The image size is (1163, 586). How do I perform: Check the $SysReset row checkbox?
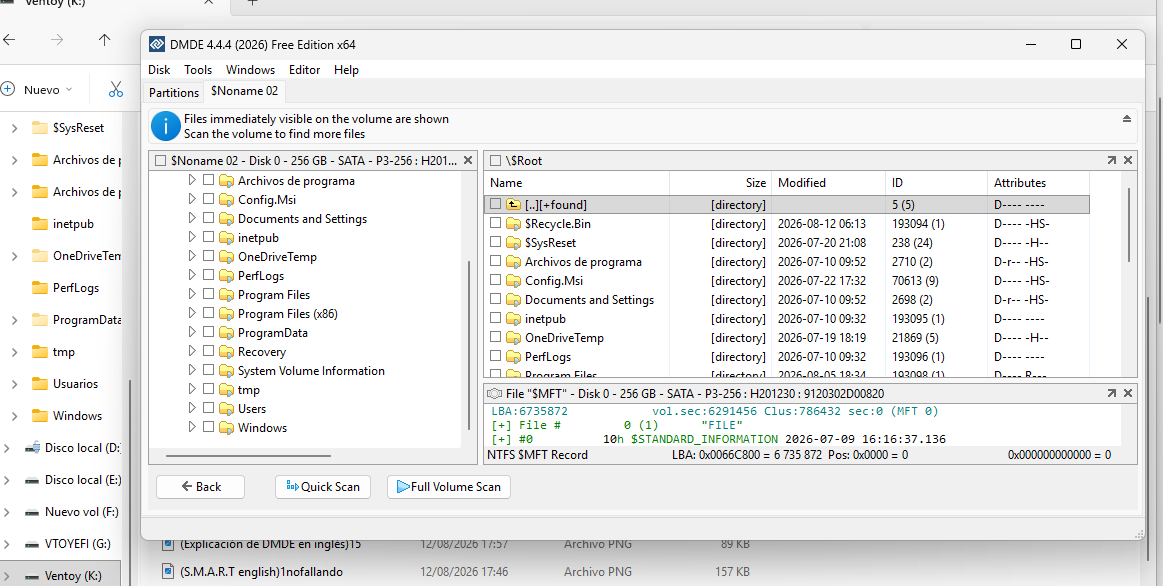click(x=495, y=243)
